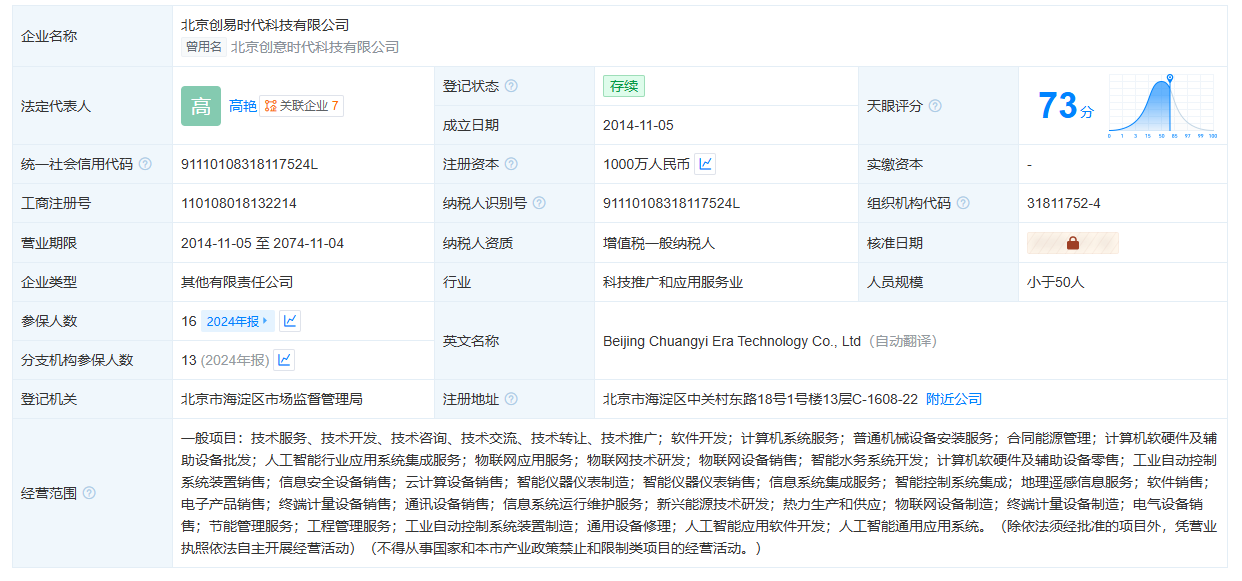Click the 增值税一般纳税人 value
This screenshot has height=581, width=1242.
pyautogui.click(x=659, y=243)
